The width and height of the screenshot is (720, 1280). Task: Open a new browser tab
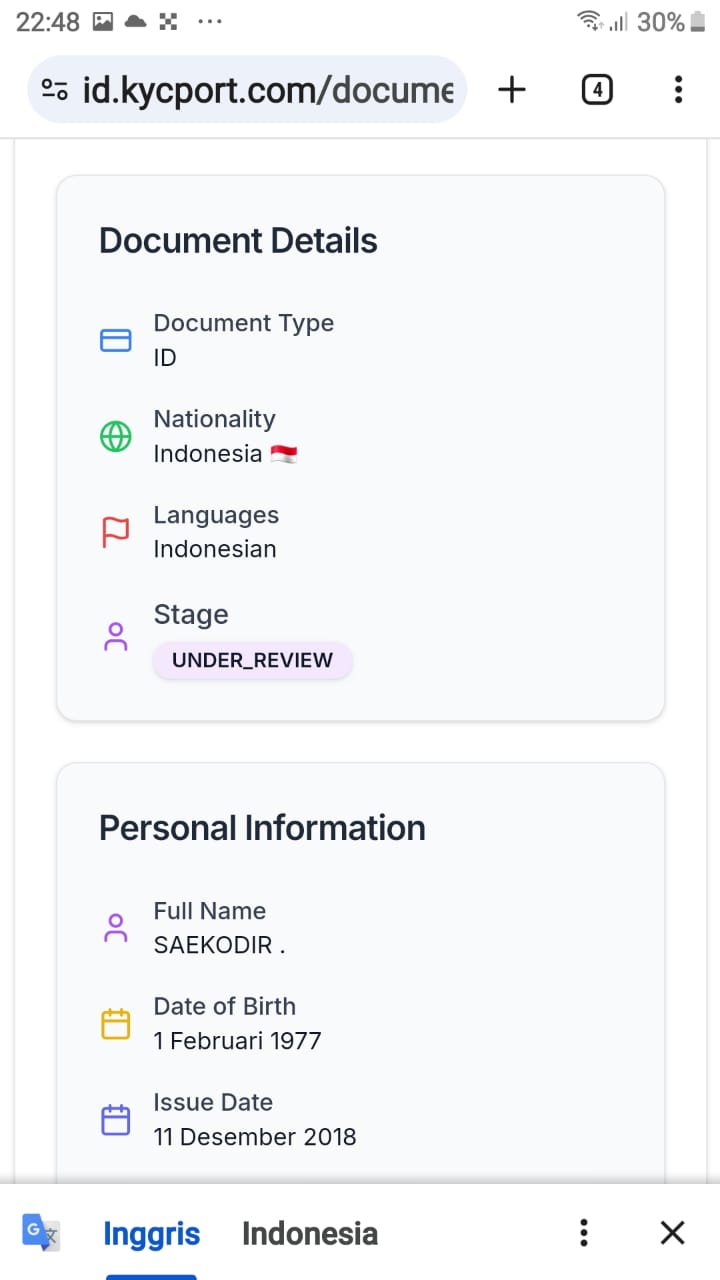coord(512,90)
